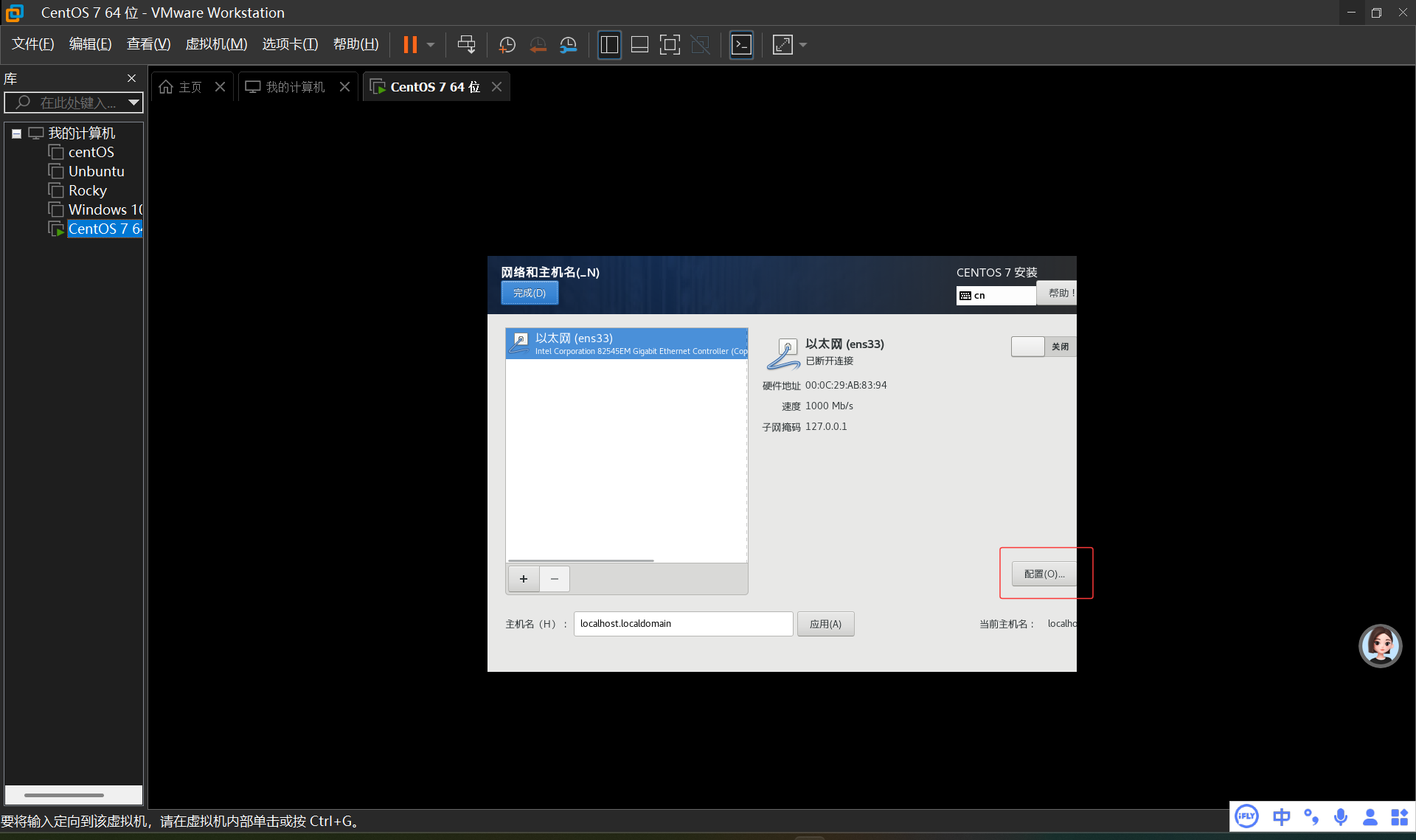Viewport: 1416px width, 840px height.
Task: Add a network device with plus button
Action: [524, 579]
